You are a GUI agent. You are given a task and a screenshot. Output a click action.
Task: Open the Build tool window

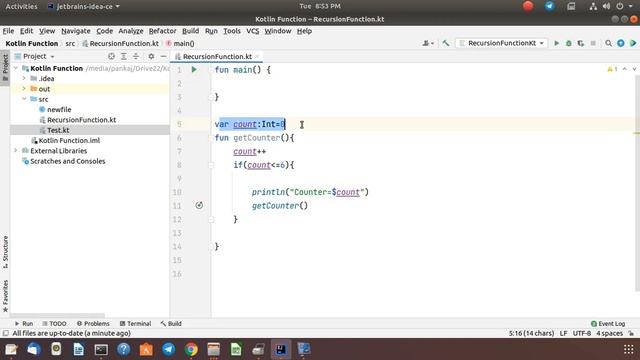[171, 323]
